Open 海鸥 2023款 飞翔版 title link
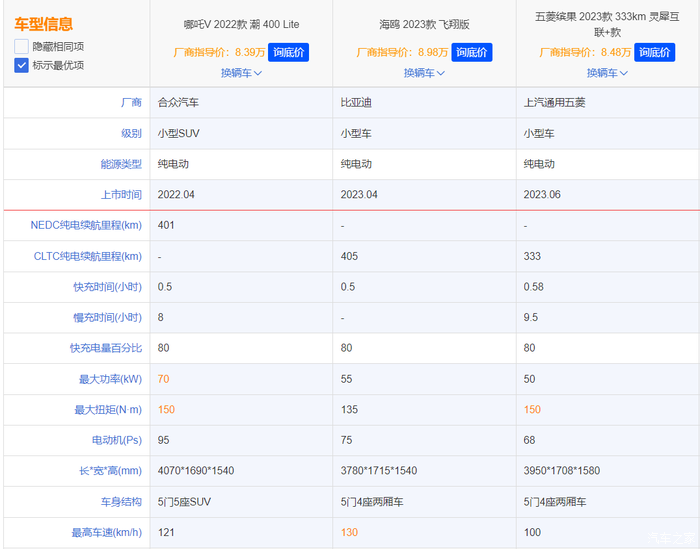The height and width of the screenshot is (549, 700). (424, 24)
